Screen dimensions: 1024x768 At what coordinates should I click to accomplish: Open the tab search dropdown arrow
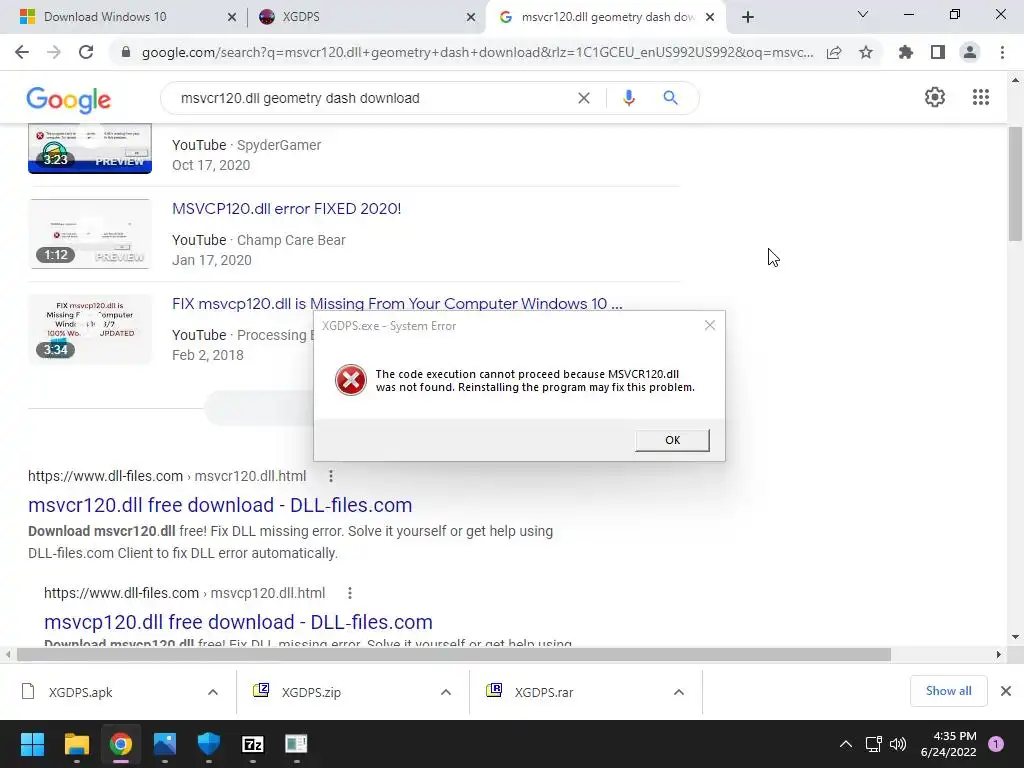(863, 15)
